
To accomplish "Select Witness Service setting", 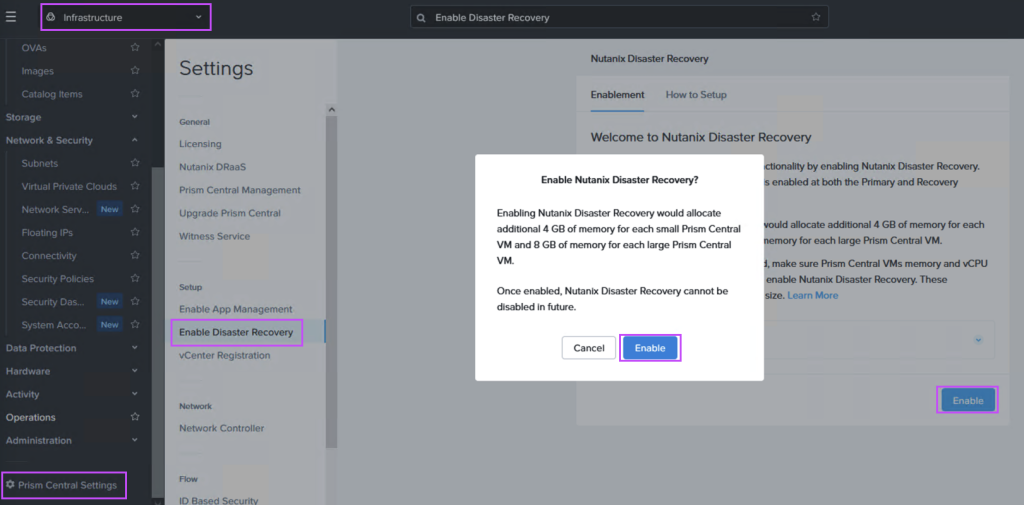I will click(214, 236).
